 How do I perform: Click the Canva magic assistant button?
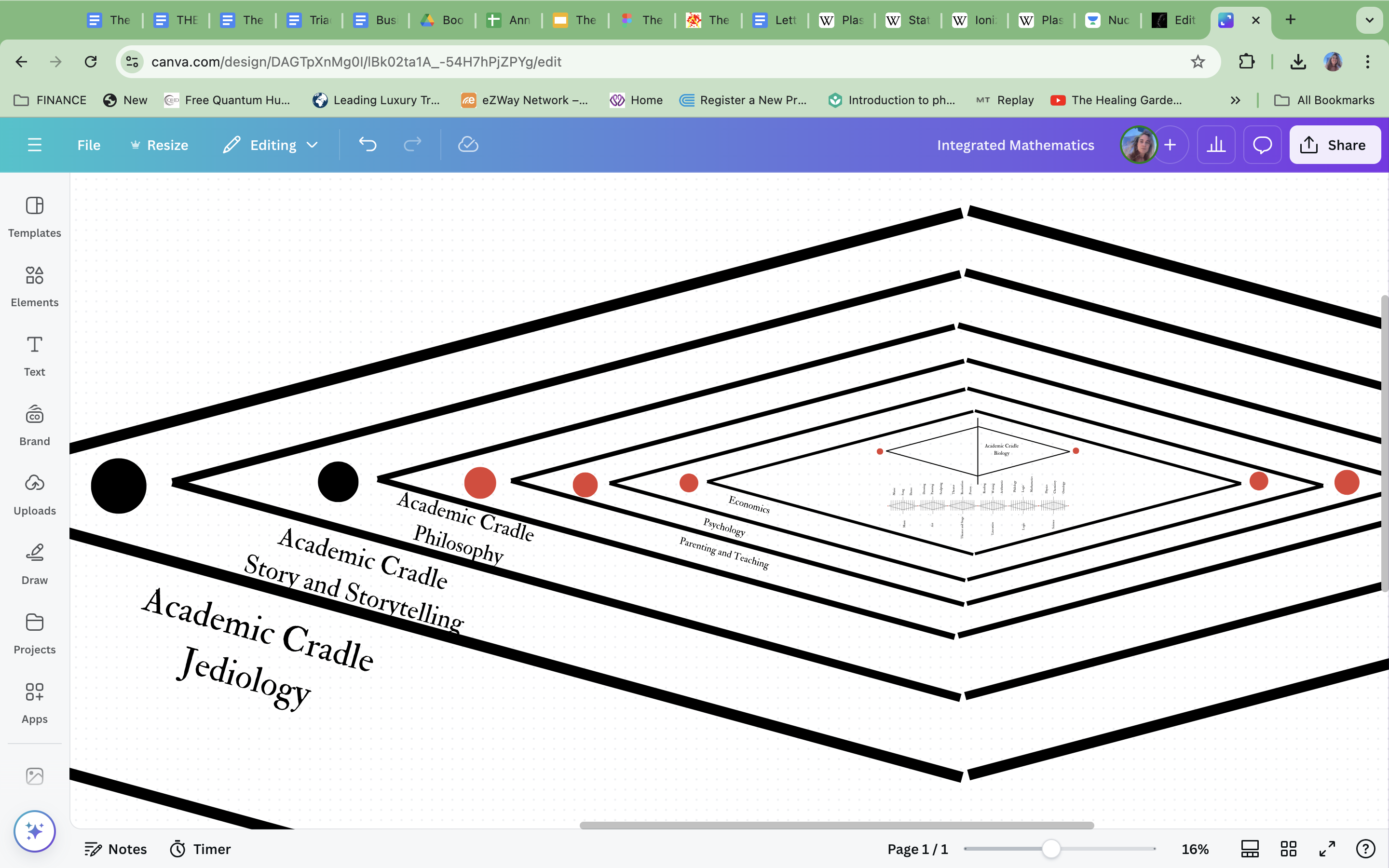34,831
